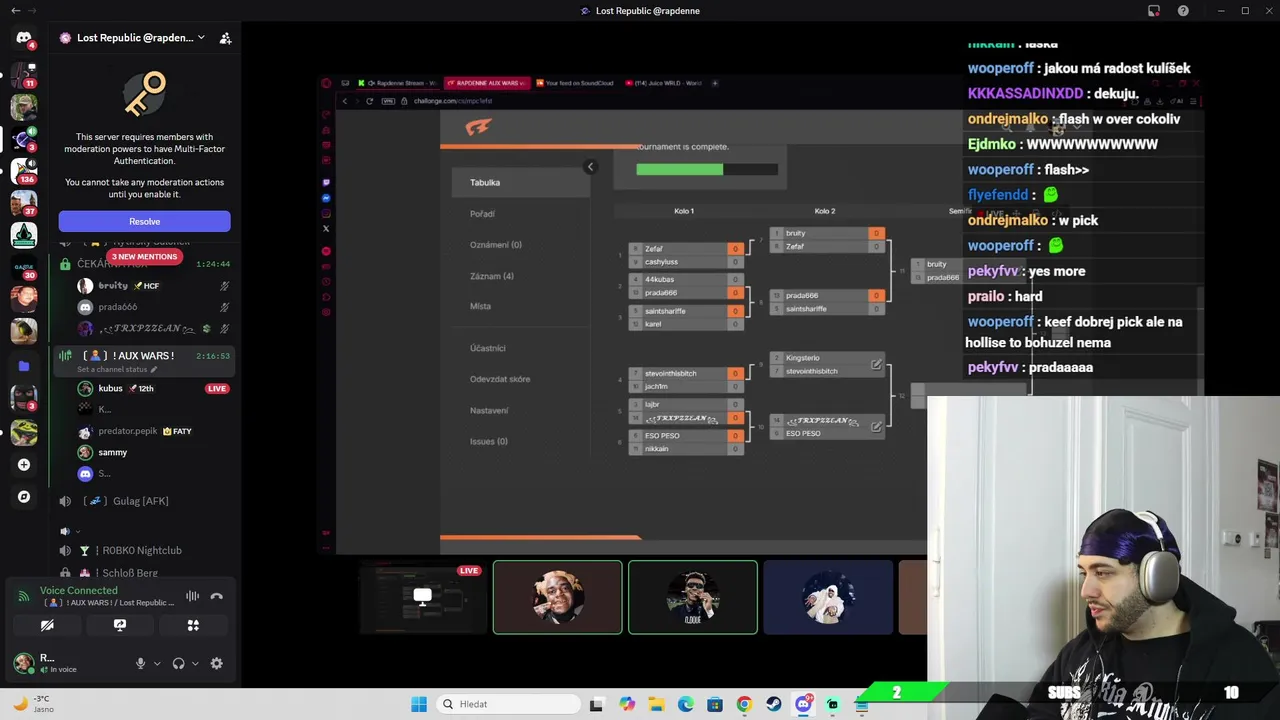The height and width of the screenshot is (720, 1280).
Task: Select first participant avatar tile
Action: (557, 598)
